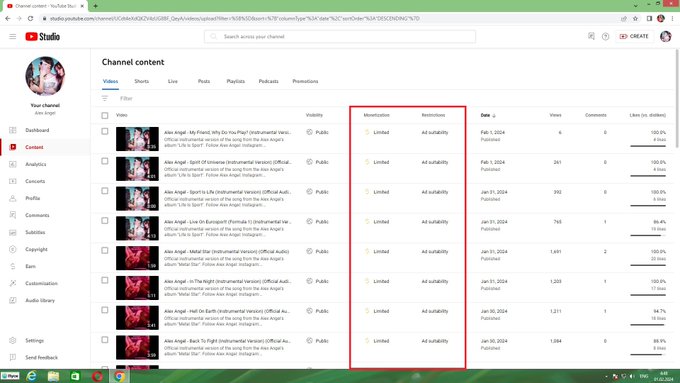680x383 pixels.
Task: Open the hamburger navigation menu
Action: click(x=13, y=36)
